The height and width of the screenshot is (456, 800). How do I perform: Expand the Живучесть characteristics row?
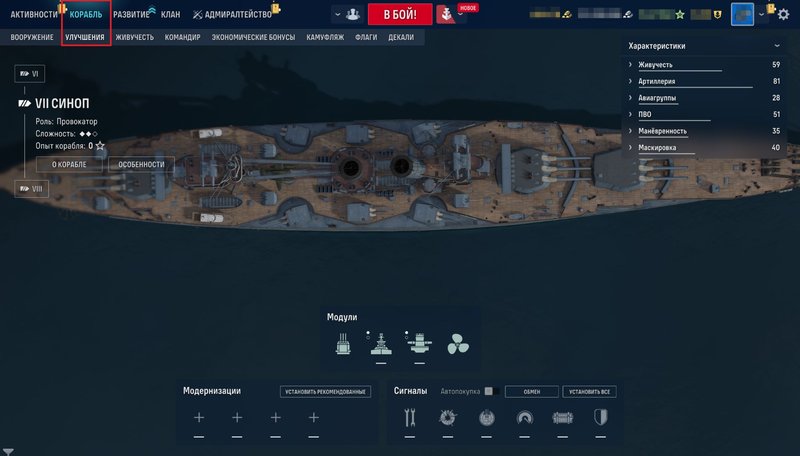click(x=704, y=65)
